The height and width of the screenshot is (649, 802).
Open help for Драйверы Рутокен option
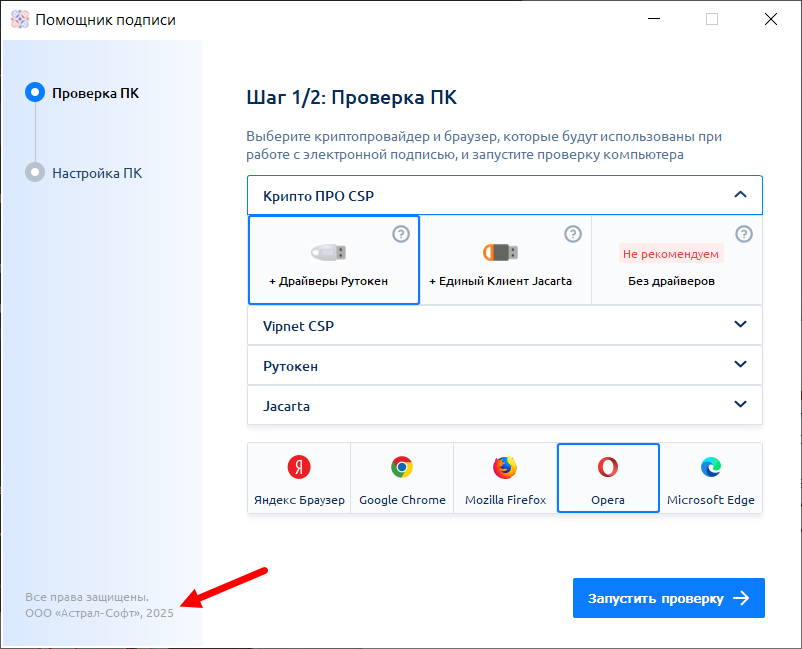tap(401, 234)
